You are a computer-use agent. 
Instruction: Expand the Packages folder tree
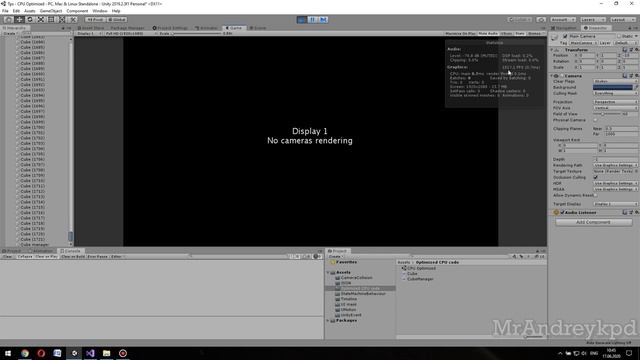(x=328, y=321)
